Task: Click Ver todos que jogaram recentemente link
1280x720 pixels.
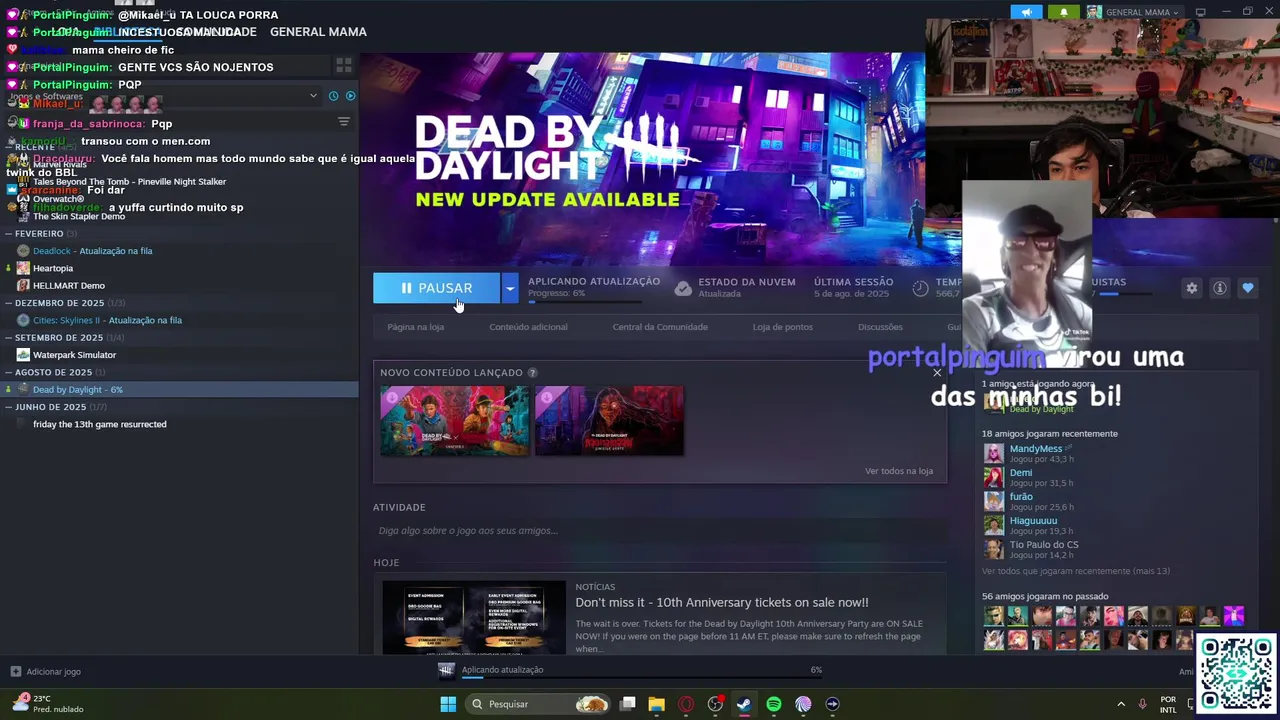Action: [1076, 571]
